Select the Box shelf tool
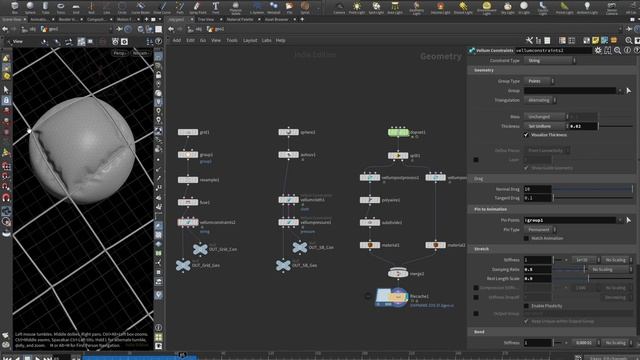Viewport: 640px width, 360px height. click(x=15, y=7)
